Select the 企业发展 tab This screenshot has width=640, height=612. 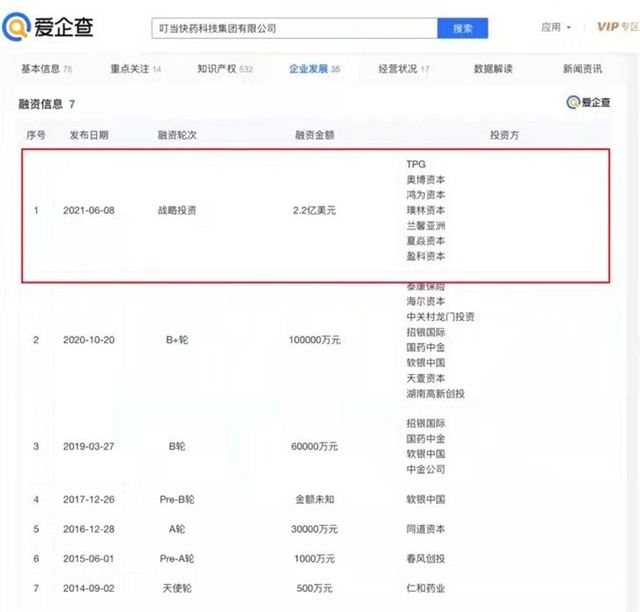[314, 69]
